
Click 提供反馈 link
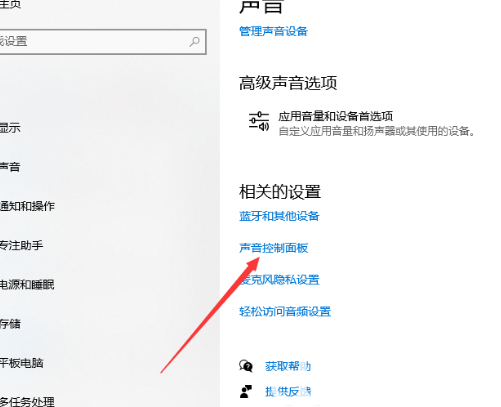288,391
